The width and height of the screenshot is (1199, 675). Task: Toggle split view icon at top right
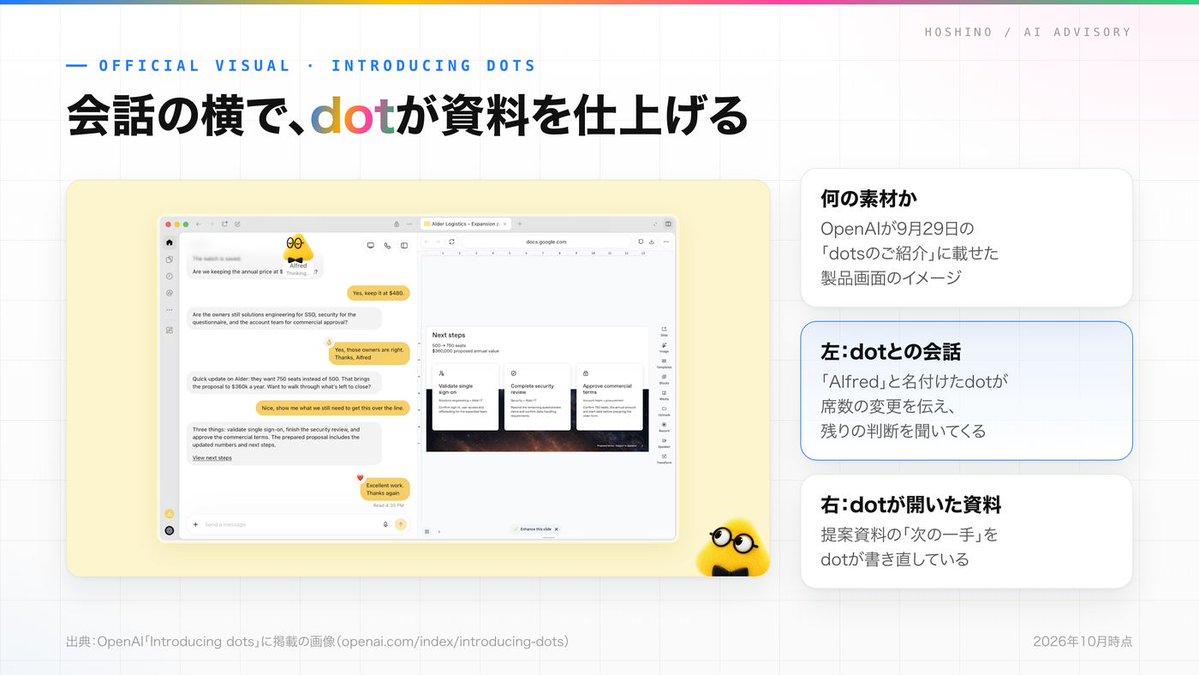pyautogui.click(x=668, y=224)
